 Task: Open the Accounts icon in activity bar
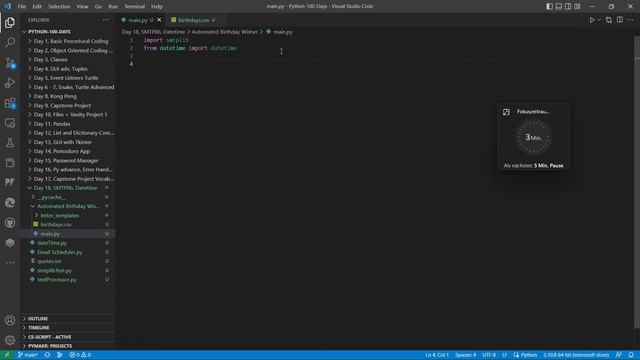[x=10, y=320]
